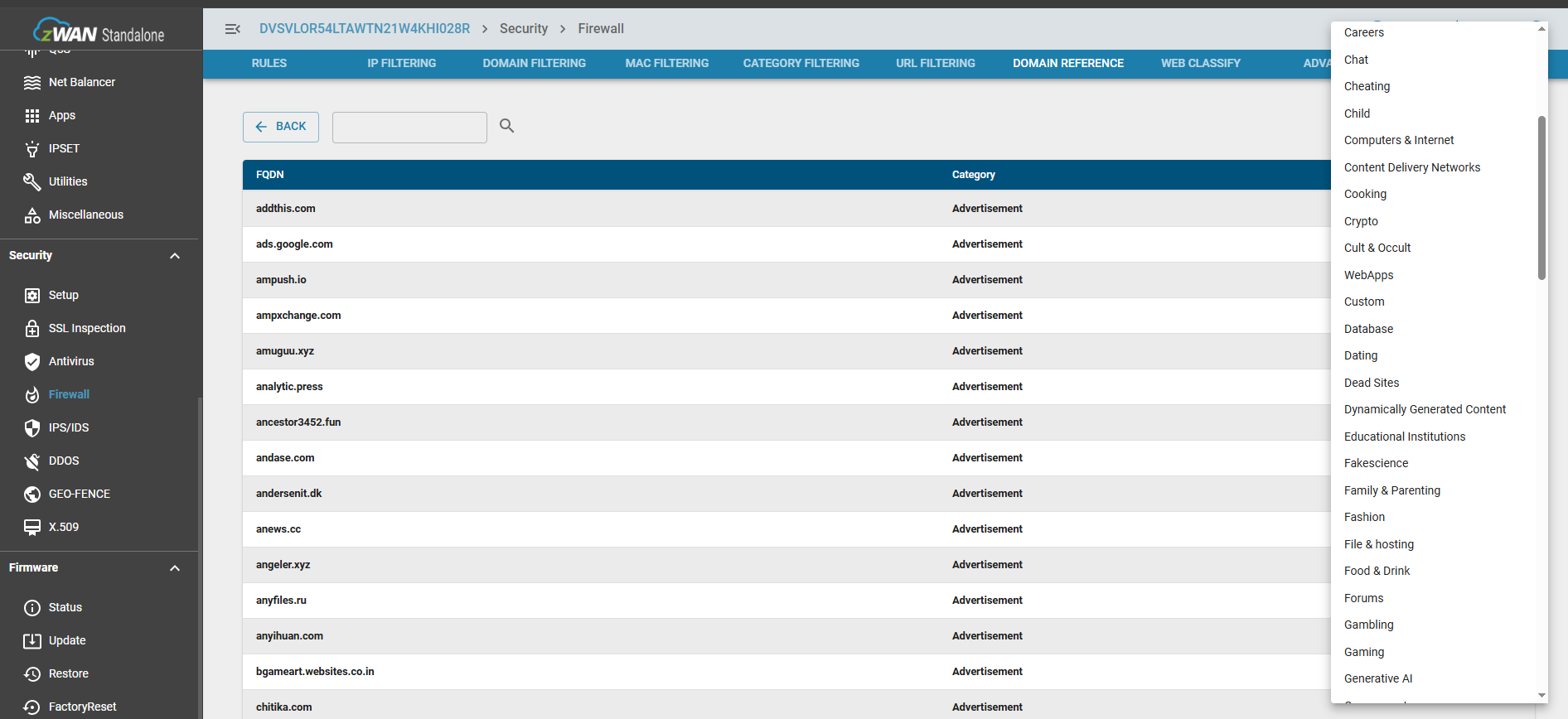Viewport: 1568px width, 719px height.
Task: Open the CATEGORY FILTERING tab
Action: pyautogui.click(x=801, y=64)
